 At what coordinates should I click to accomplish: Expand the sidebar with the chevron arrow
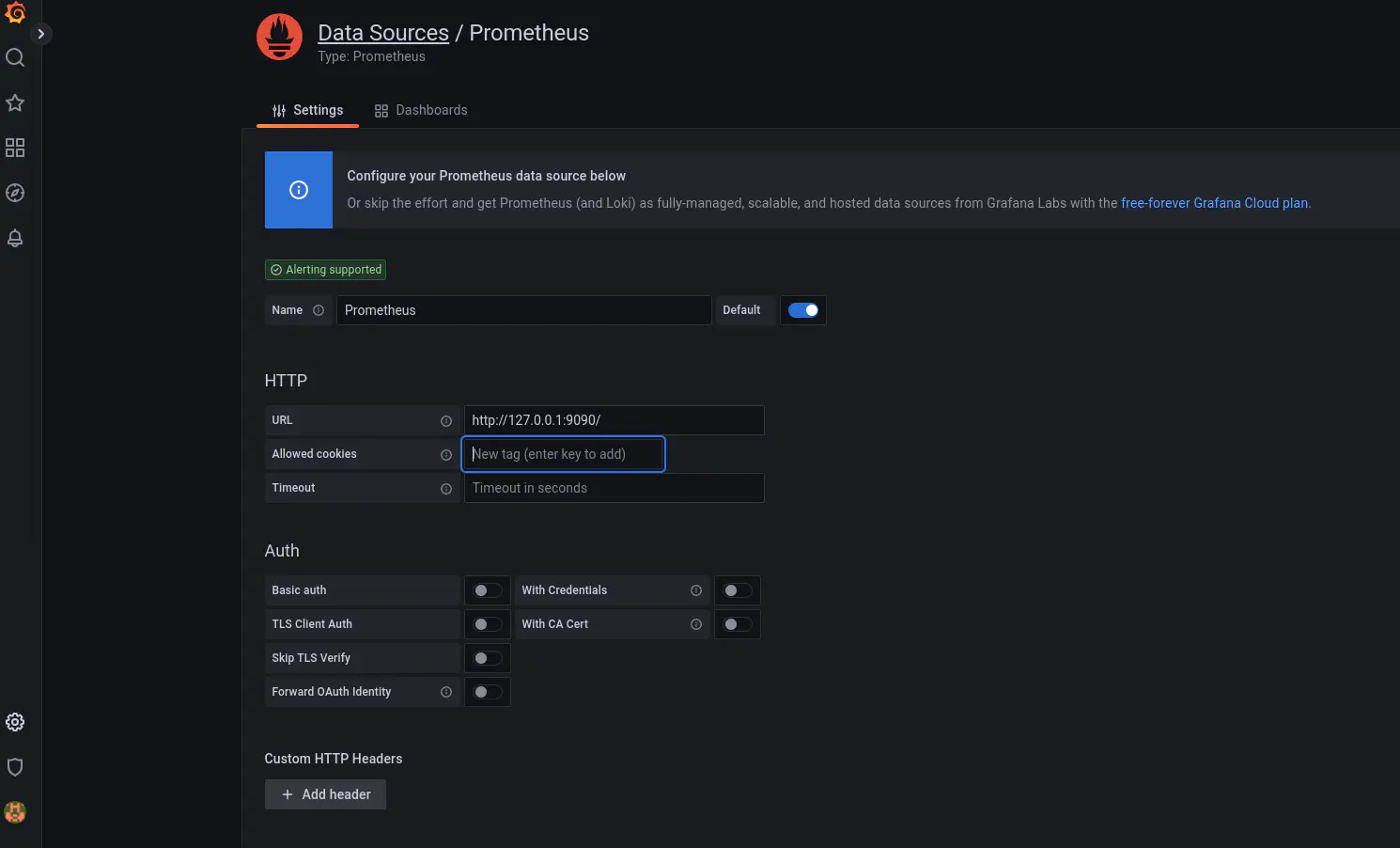tap(40, 34)
